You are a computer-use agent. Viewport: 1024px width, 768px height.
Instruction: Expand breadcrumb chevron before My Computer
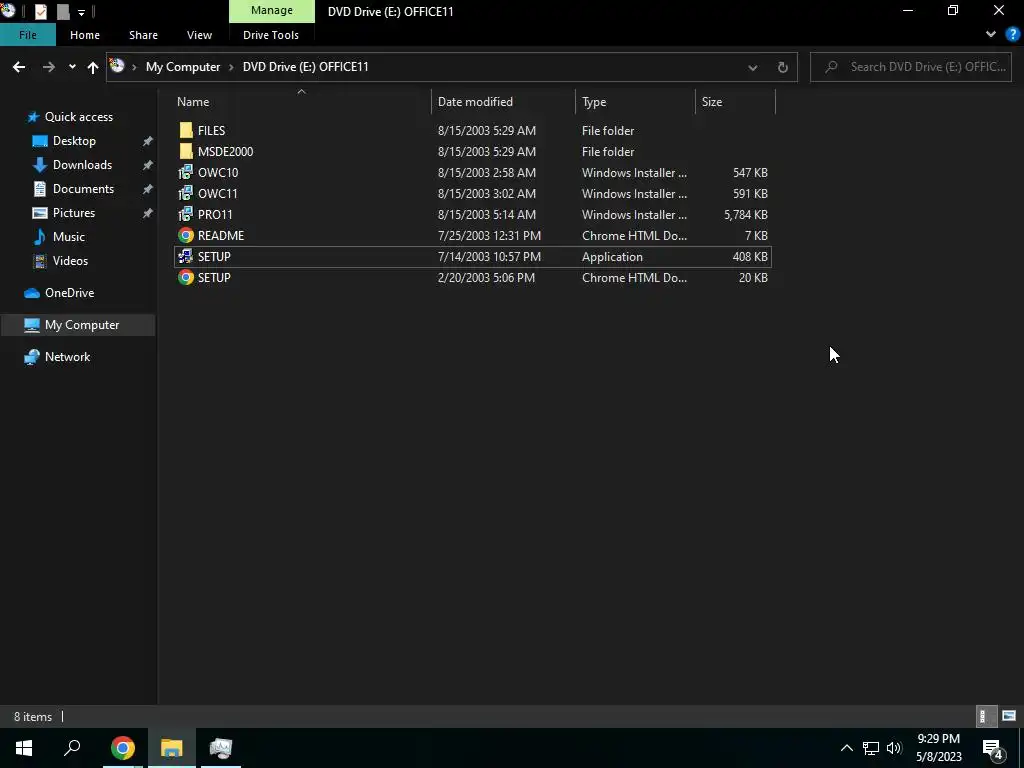(135, 67)
